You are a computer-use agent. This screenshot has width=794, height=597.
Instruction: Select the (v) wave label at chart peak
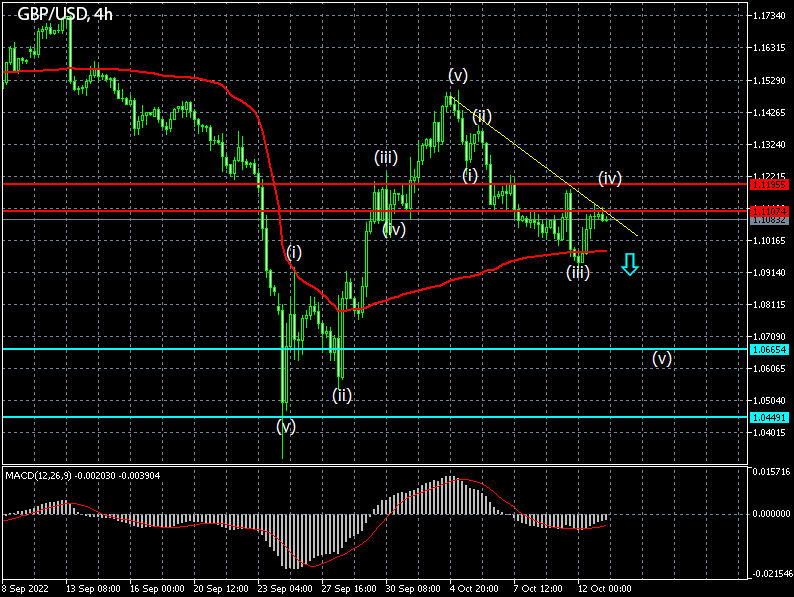(458, 76)
